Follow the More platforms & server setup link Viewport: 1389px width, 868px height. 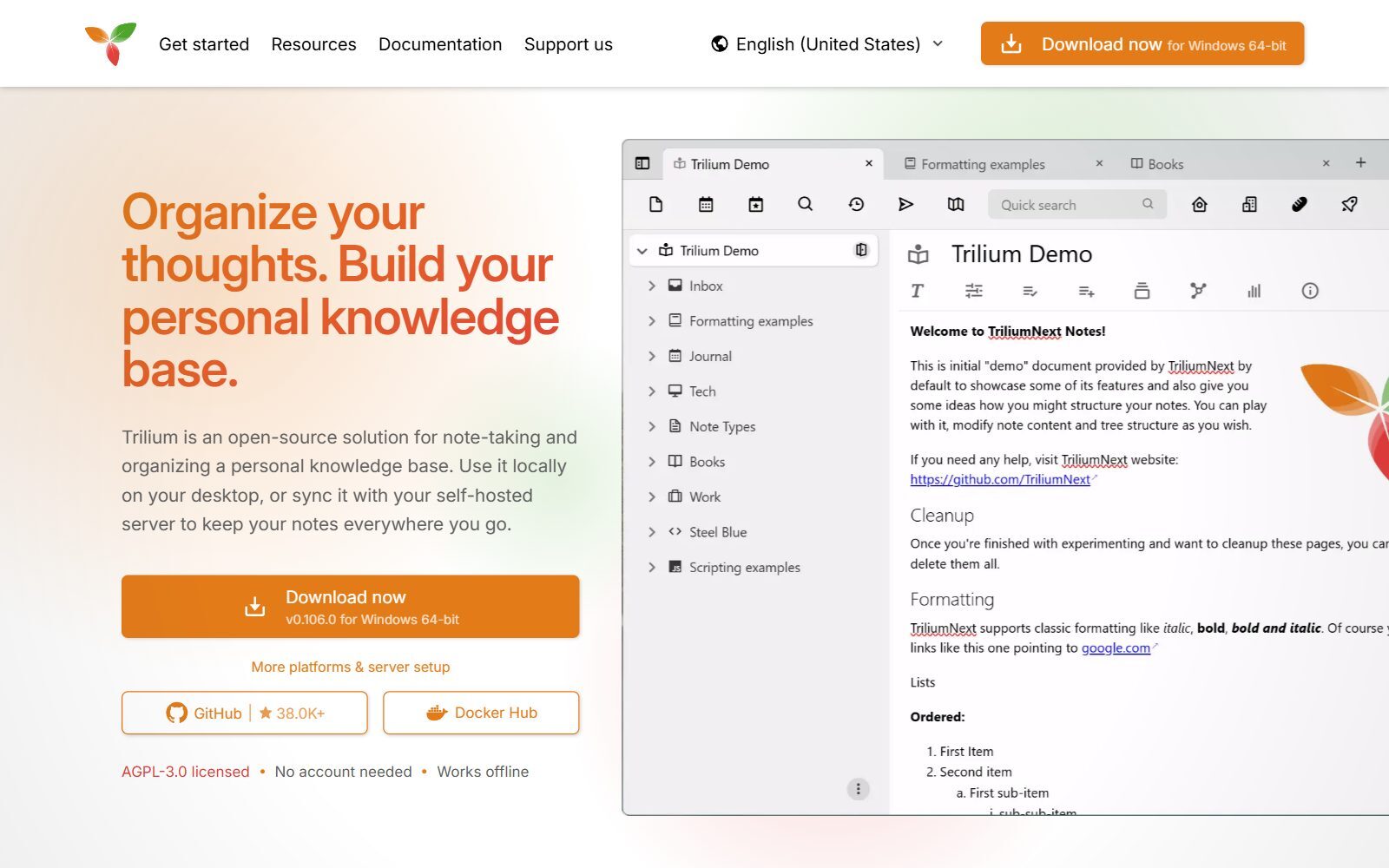(x=351, y=667)
